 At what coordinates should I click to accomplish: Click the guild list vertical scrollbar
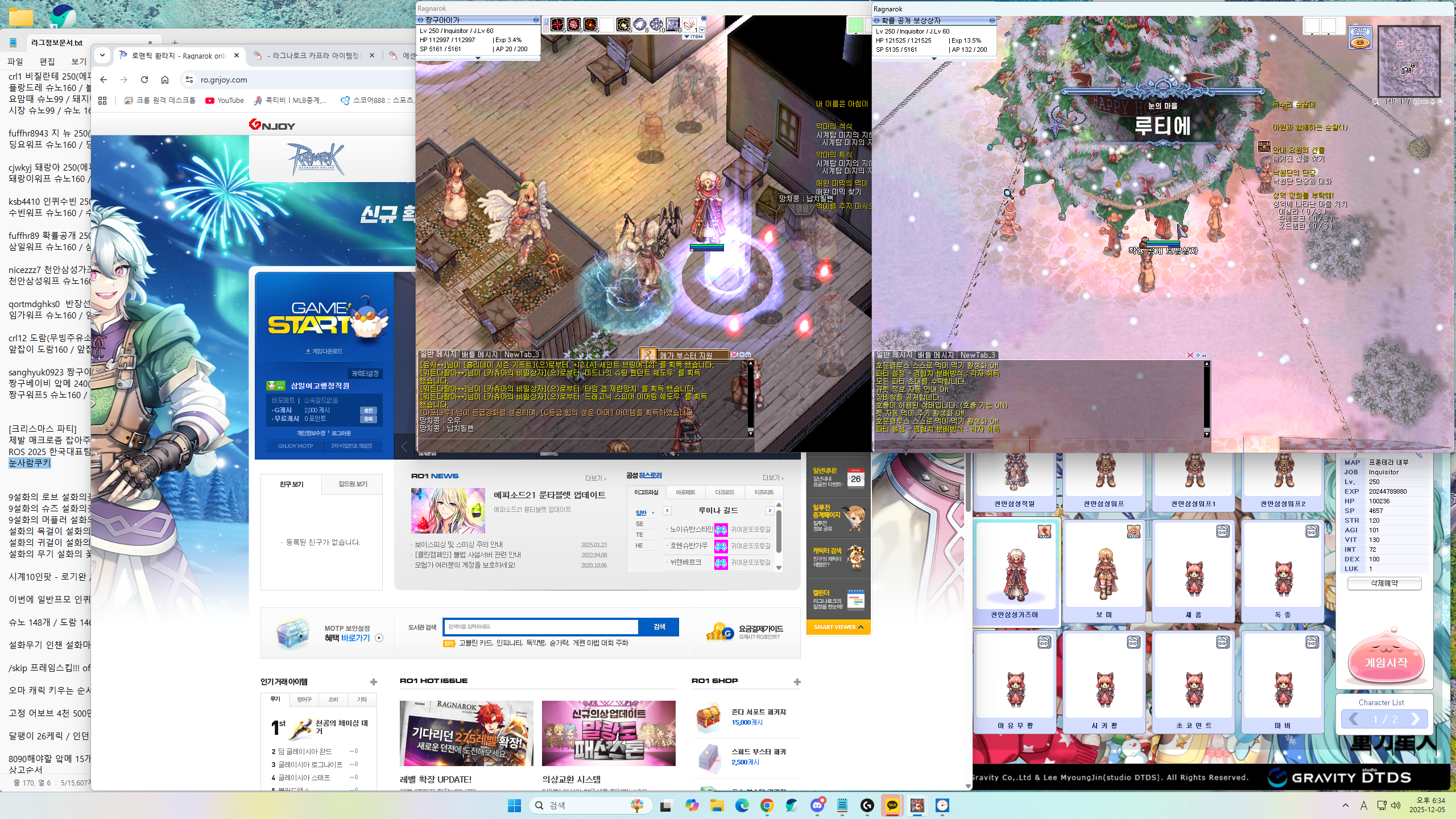[x=779, y=531]
